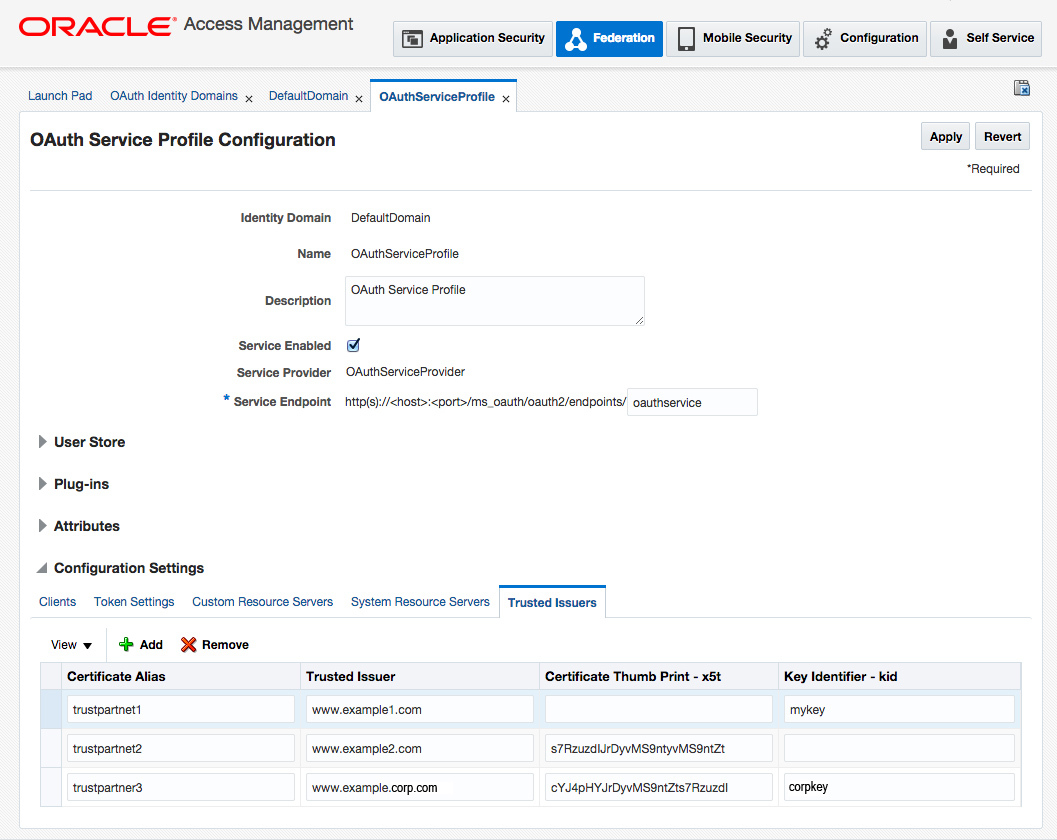Open the Clients sub-tab
The height and width of the screenshot is (840, 1057).
pyautogui.click(x=57, y=601)
